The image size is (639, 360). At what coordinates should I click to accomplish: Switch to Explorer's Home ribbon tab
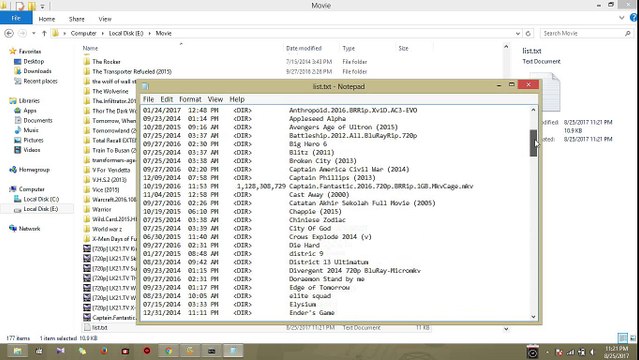coord(46,19)
